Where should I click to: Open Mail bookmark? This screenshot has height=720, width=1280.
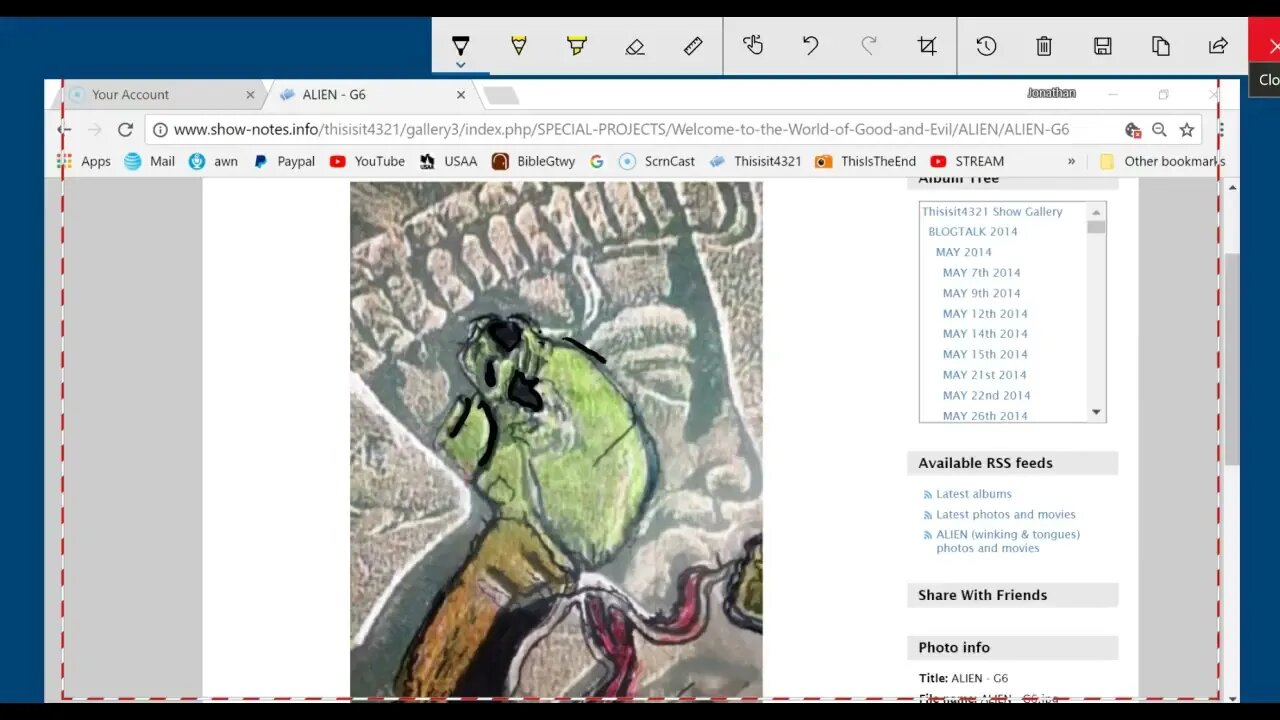[x=149, y=161]
